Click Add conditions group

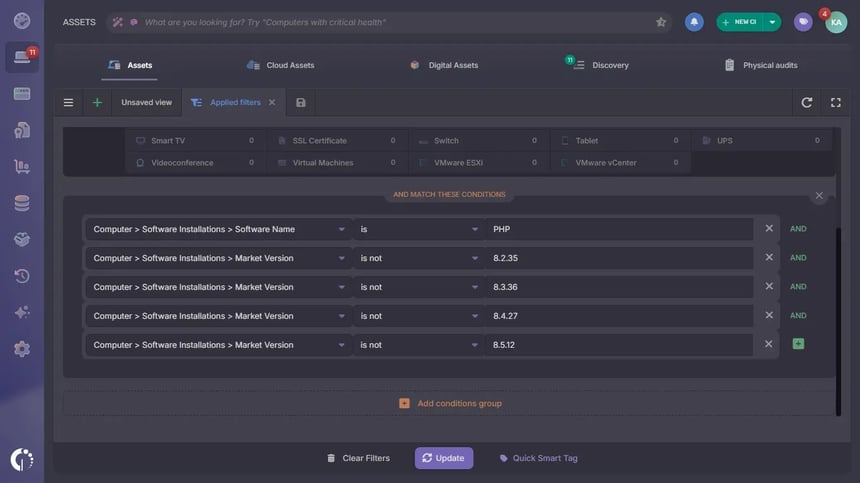[450, 404]
